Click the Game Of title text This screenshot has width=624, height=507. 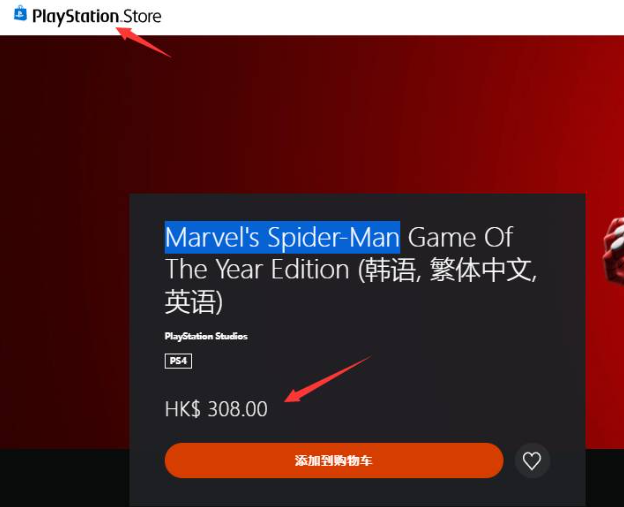(460, 237)
